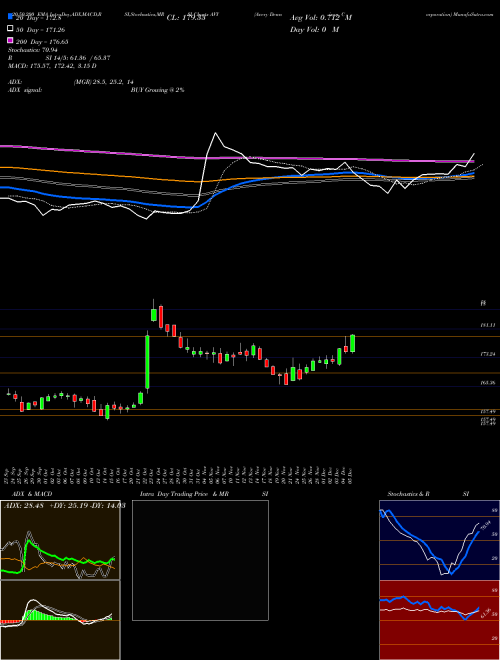The image size is (500, 660).
Task: Click the 'Avg Vol: 0.712 M' label
Action: (x=321, y=18)
